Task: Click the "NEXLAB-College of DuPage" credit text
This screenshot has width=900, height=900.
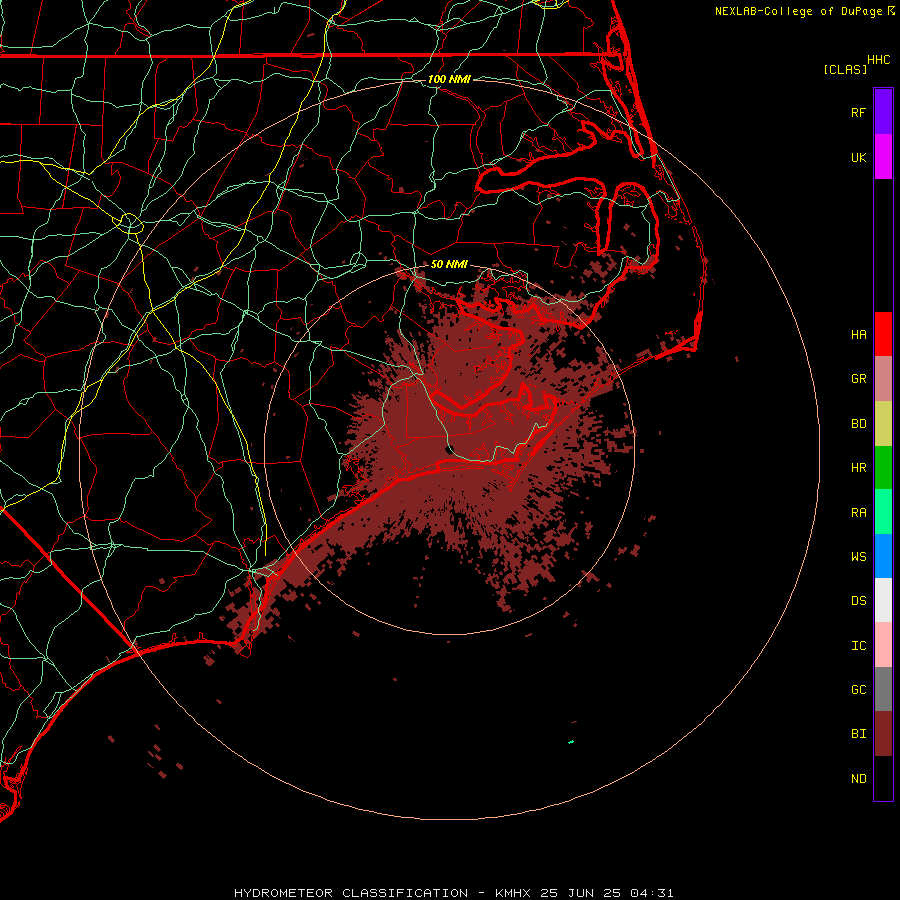Action: coord(798,11)
